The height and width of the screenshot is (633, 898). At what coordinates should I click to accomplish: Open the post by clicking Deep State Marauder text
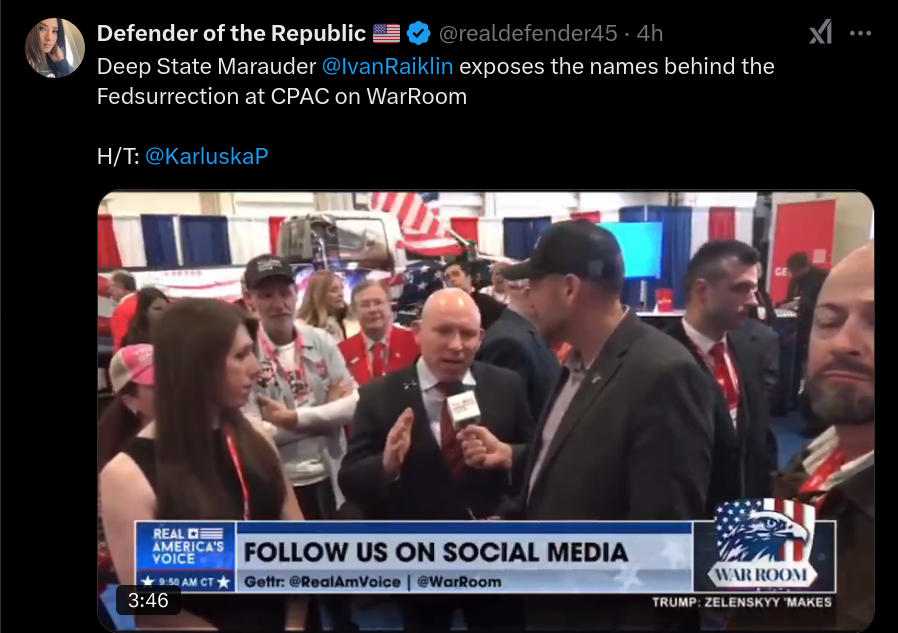click(206, 66)
